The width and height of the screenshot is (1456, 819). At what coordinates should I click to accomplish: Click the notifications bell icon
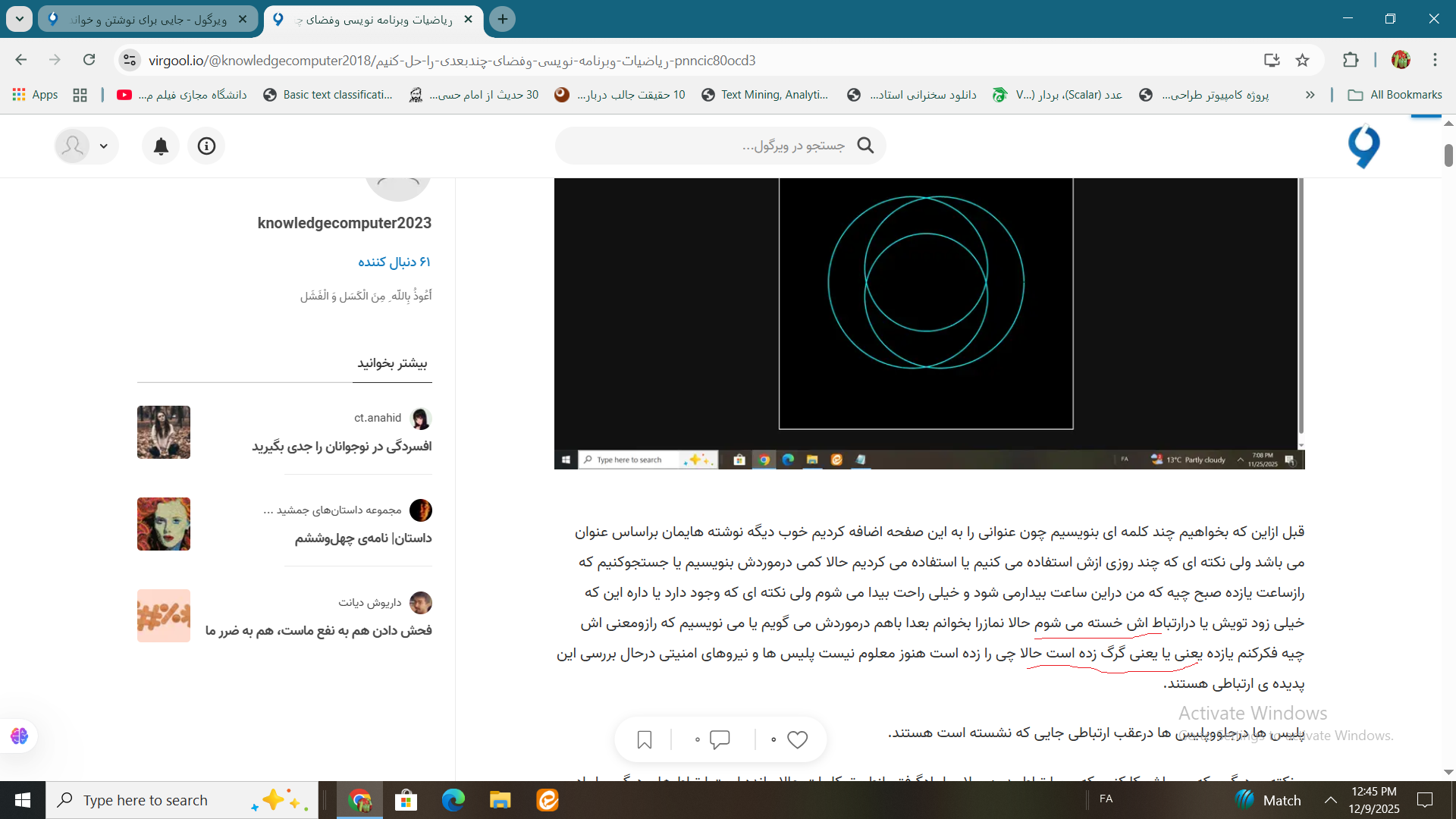coord(161,146)
